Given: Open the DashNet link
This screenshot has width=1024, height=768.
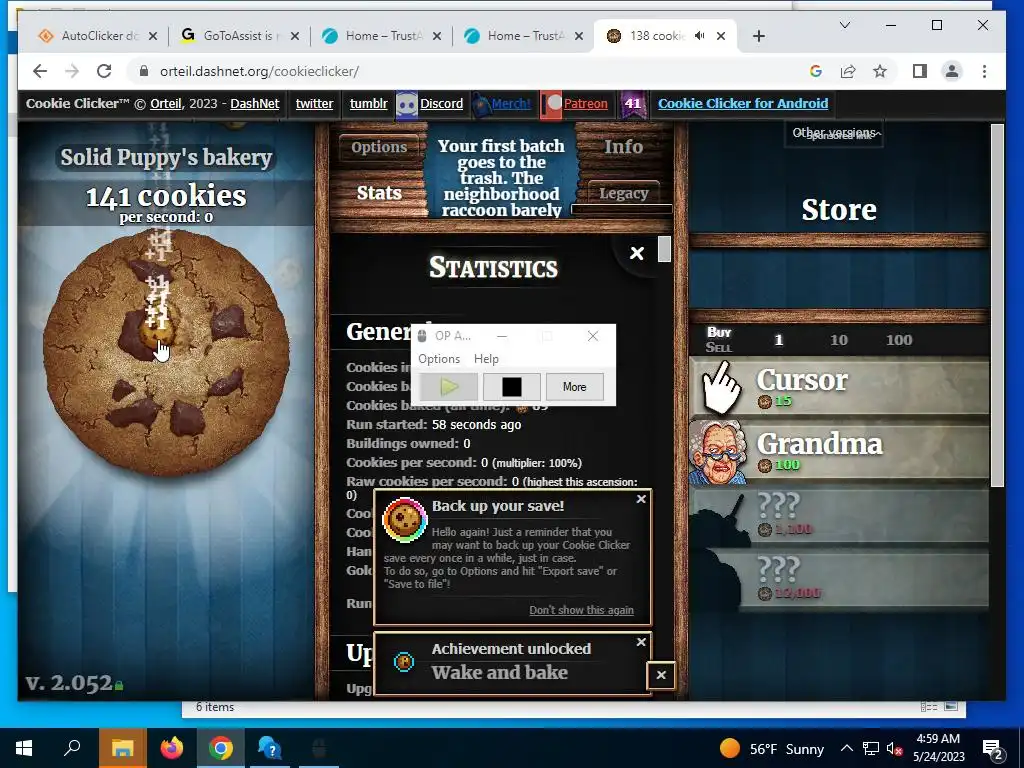Looking at the screenshot, I should tap(255, 103).
